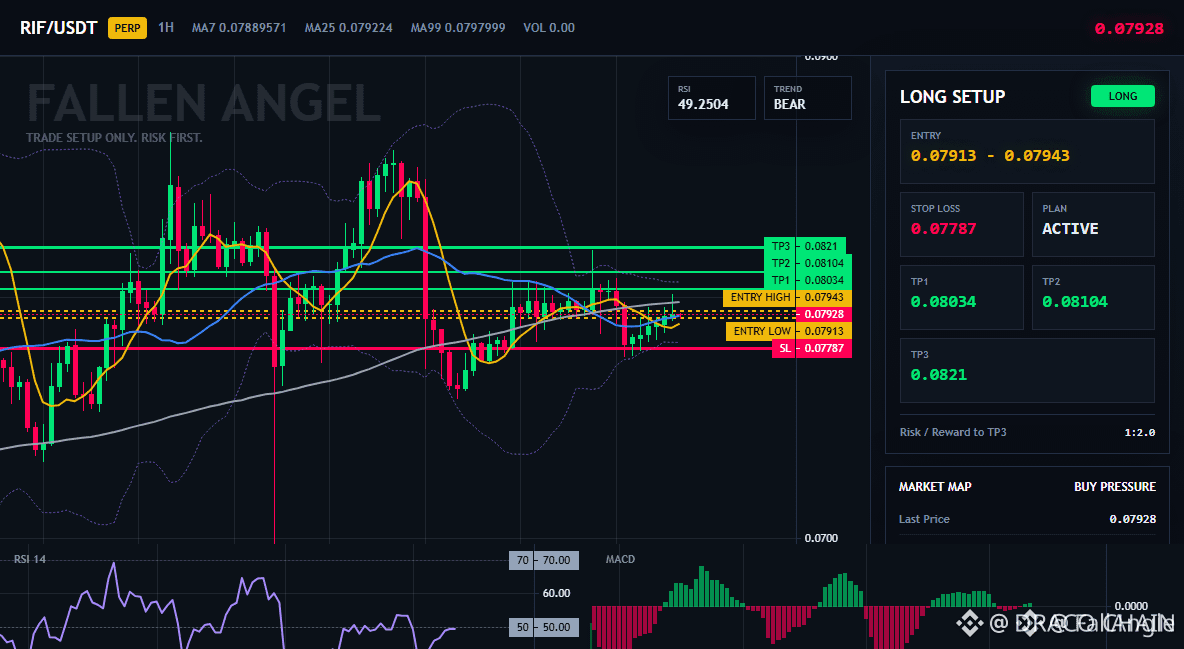Viewport: 1184px width, 649px height.
Task: Open the RSI 49.2504 info box
Action: click(x=711, y=97)
